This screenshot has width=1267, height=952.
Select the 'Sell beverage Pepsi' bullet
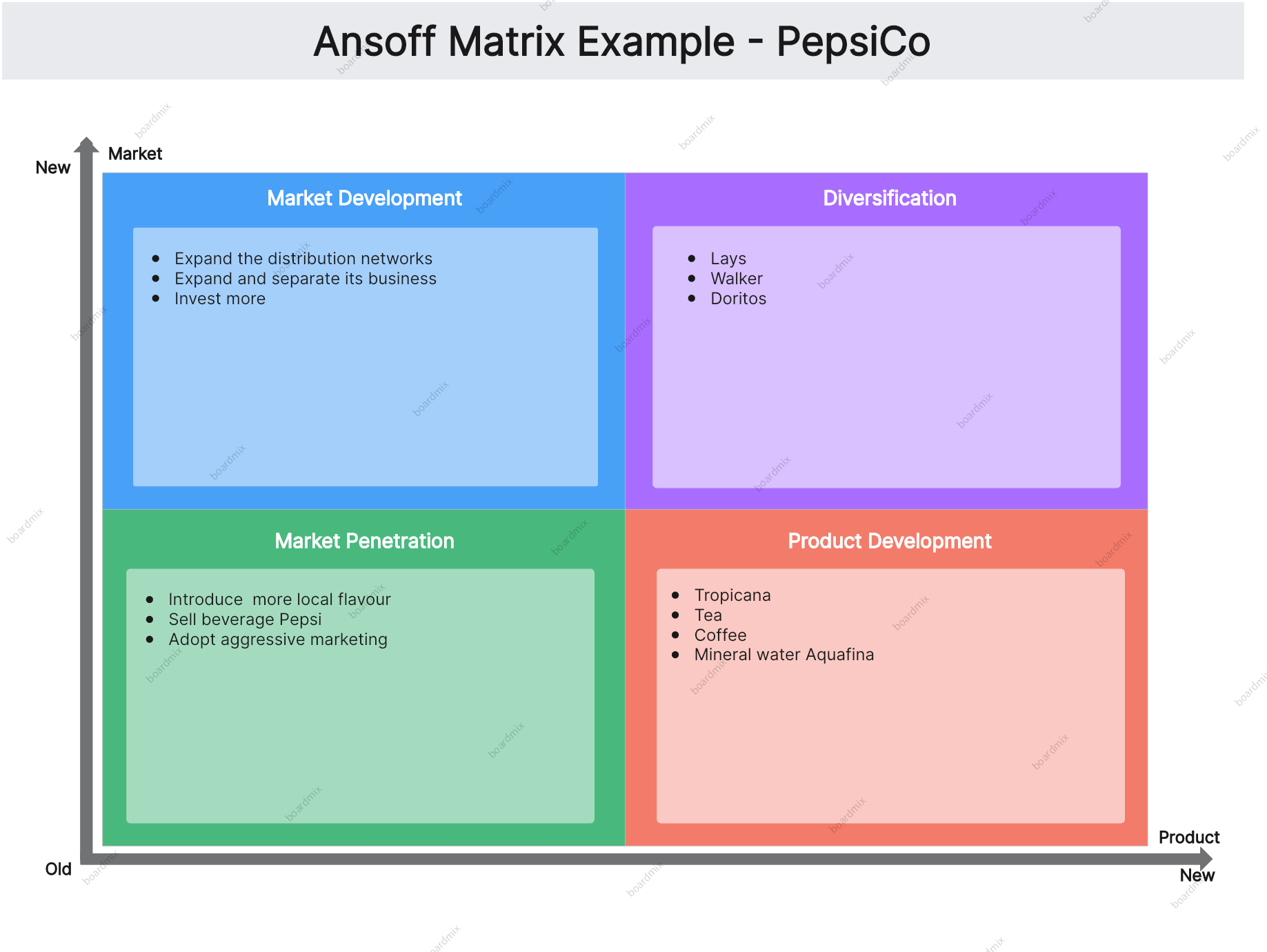(245, 619)
